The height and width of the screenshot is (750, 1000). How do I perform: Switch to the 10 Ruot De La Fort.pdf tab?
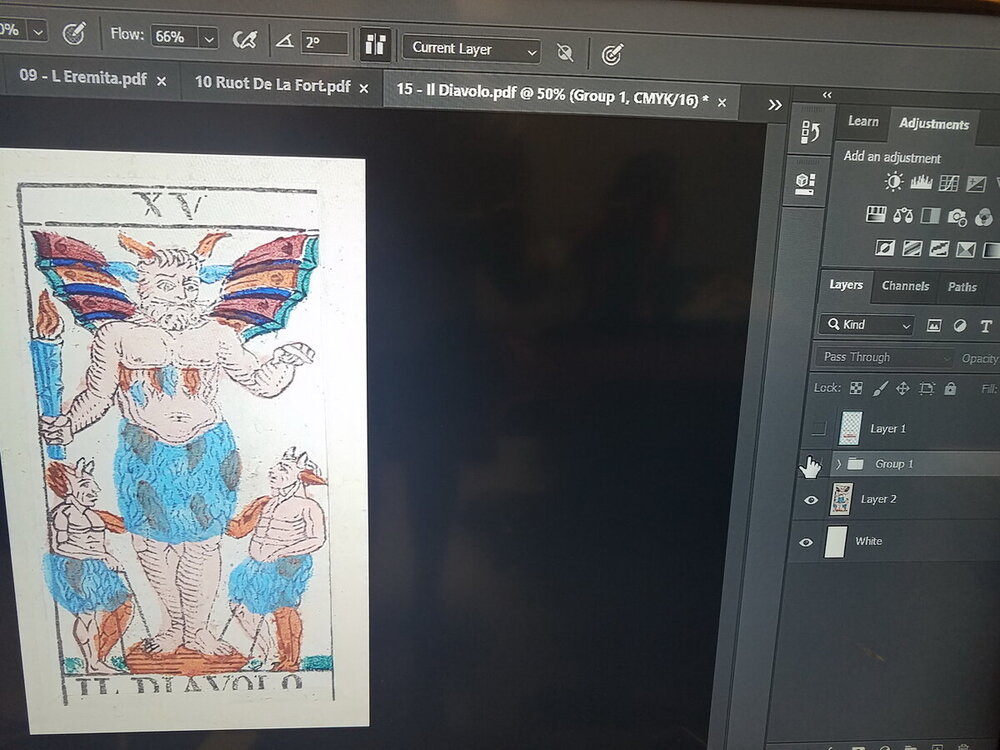[272, 86]
